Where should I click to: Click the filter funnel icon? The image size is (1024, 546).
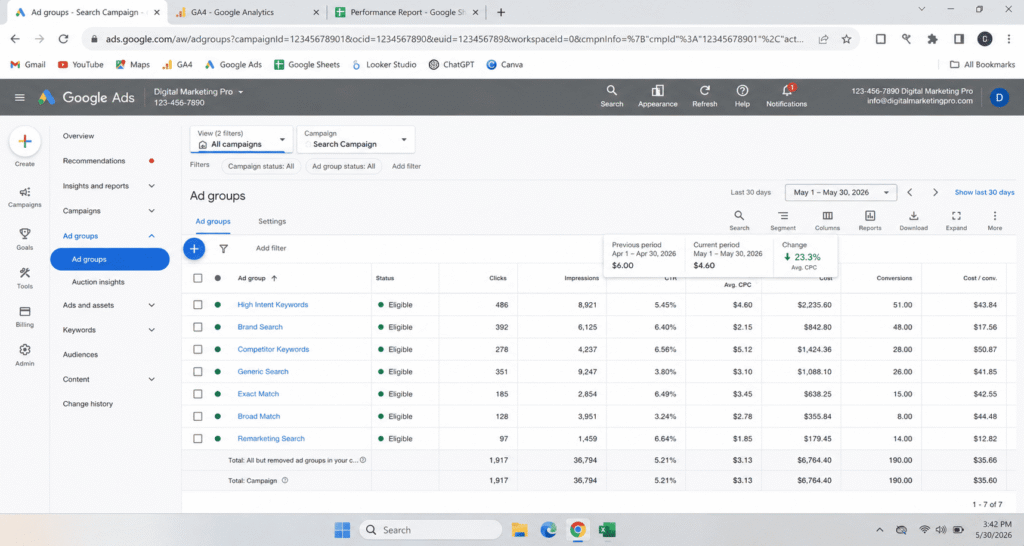tap(223, 249)
